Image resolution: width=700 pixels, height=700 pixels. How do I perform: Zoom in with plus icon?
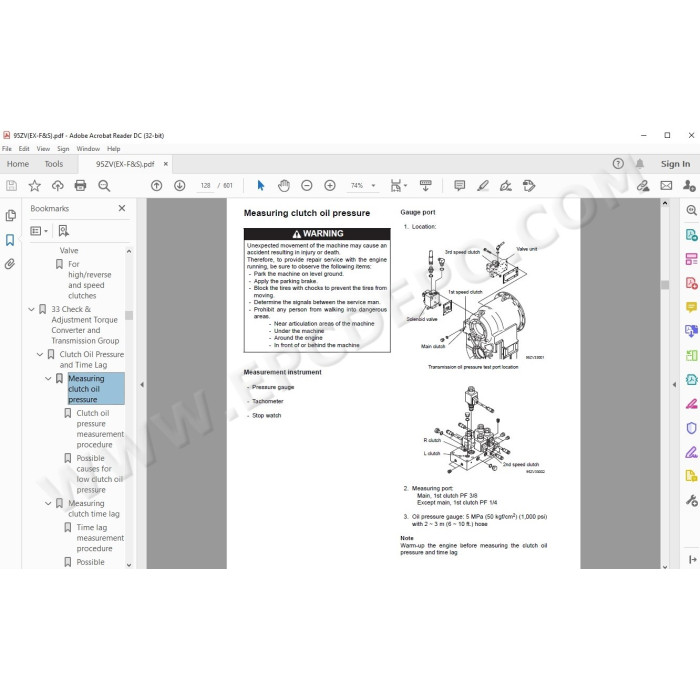pos(330,186)
